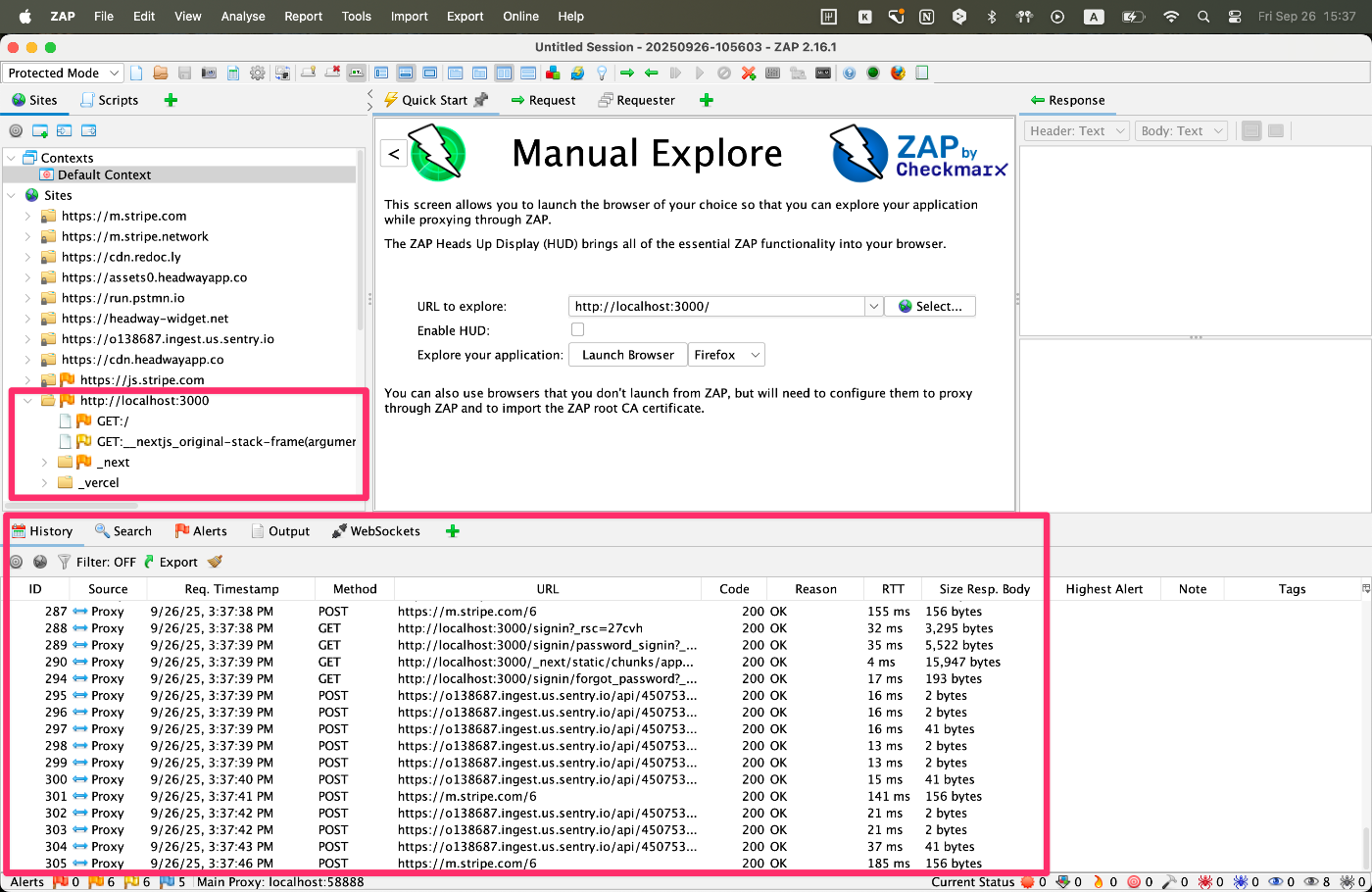This screenshot has height=892, width=1372.
Task: Switch to the WebSockets tab
Action: [x=376, y=531]
